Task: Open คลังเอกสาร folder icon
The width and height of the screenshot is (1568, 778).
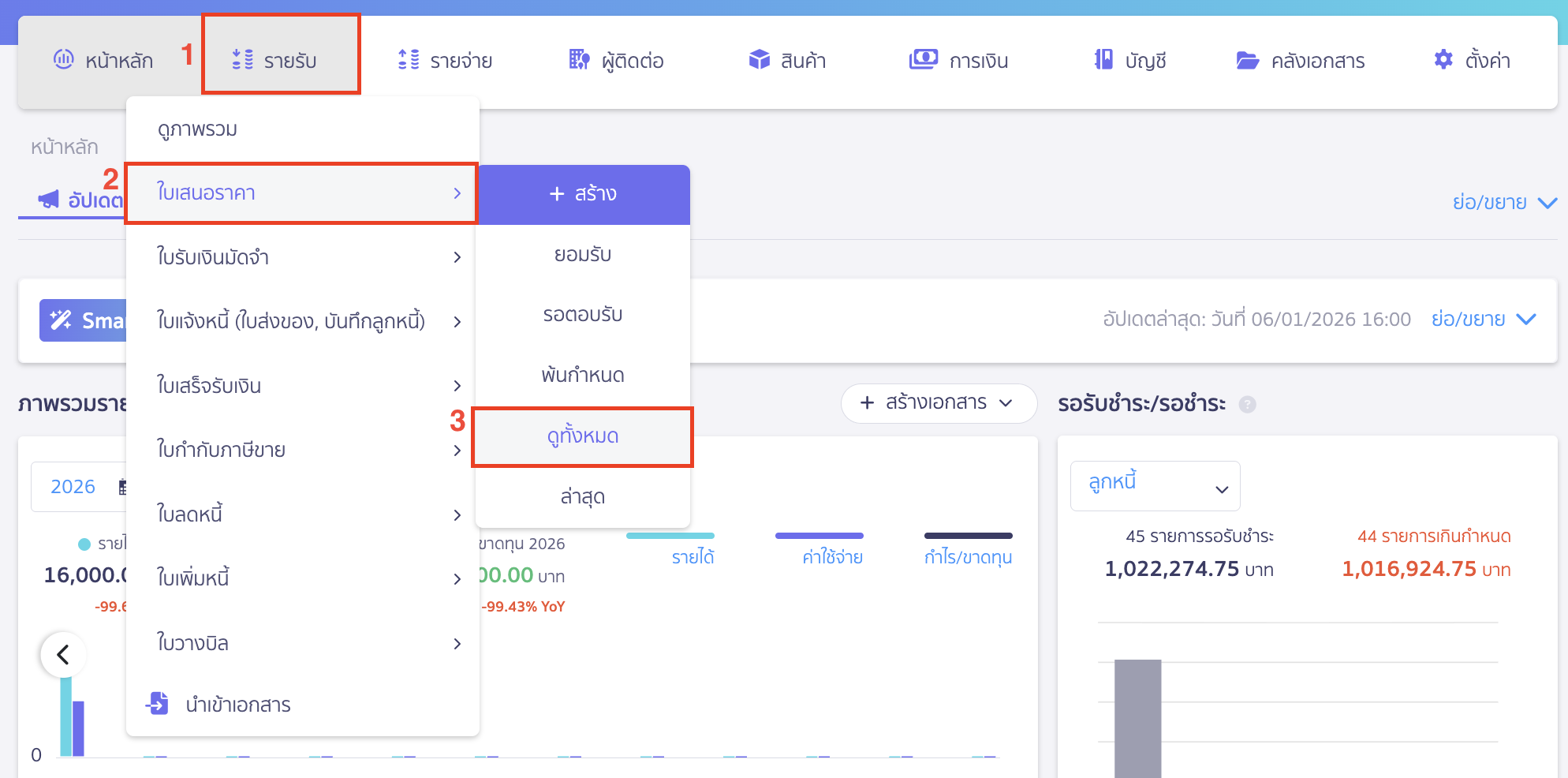Action: tap(1247, 61)
